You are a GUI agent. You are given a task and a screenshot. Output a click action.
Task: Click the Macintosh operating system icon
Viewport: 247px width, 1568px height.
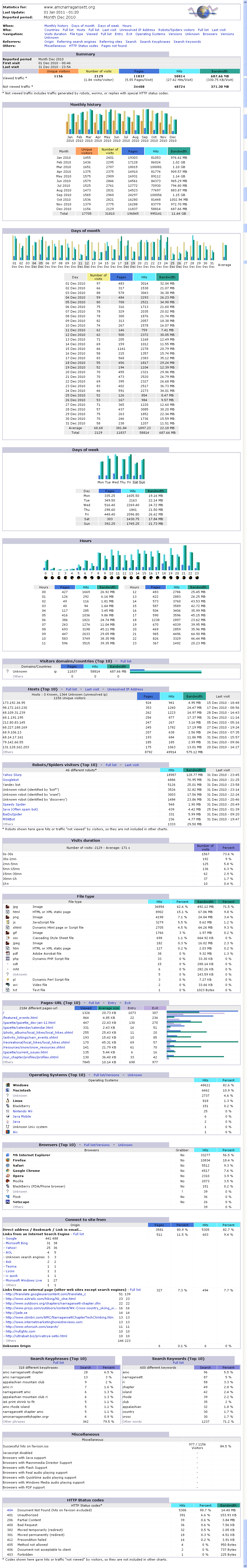[x=8, y=1090]
